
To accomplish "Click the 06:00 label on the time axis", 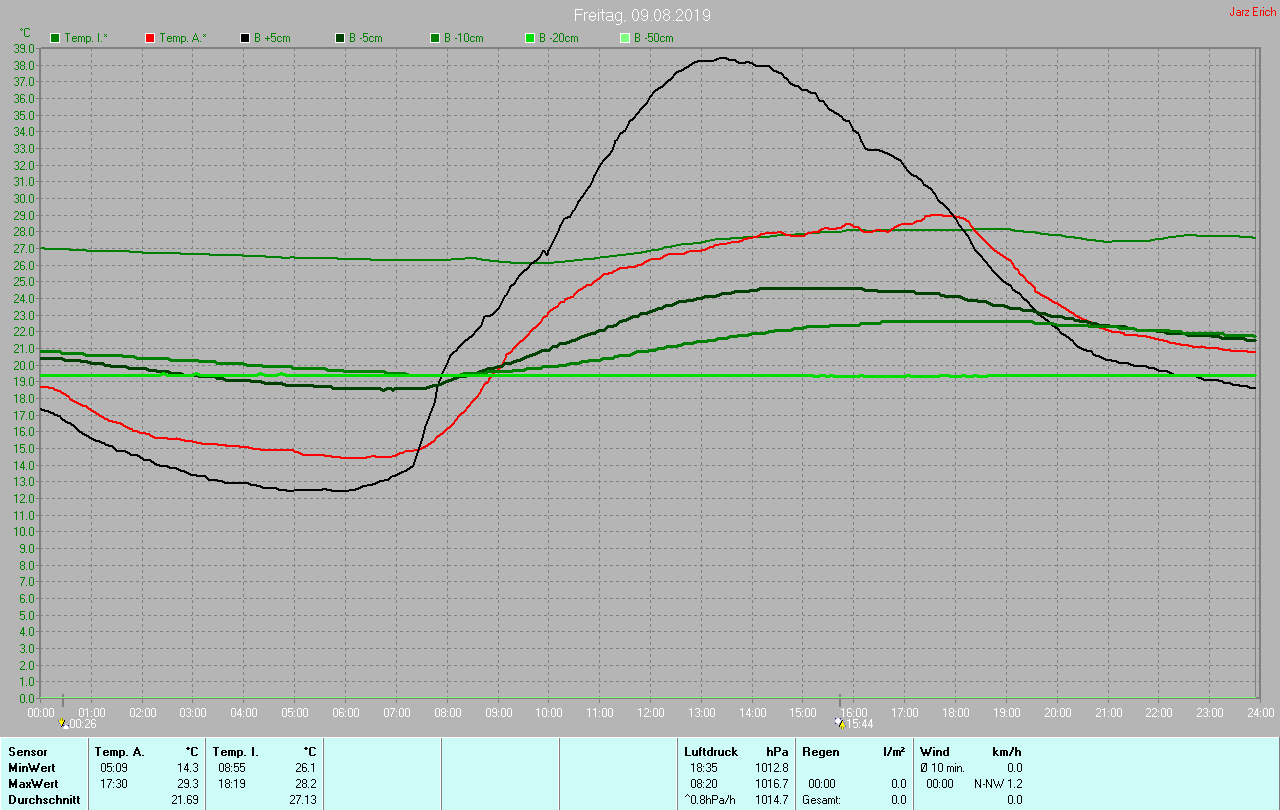I will (345, 712).
